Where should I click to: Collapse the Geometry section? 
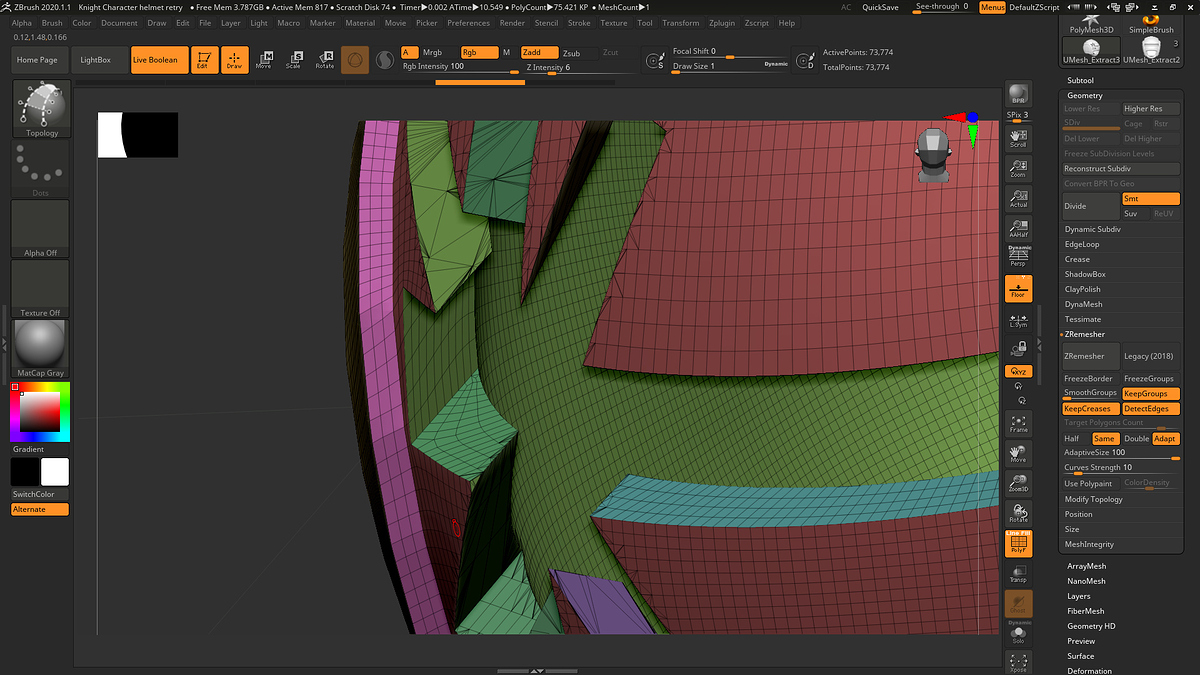click(1084, 95)
